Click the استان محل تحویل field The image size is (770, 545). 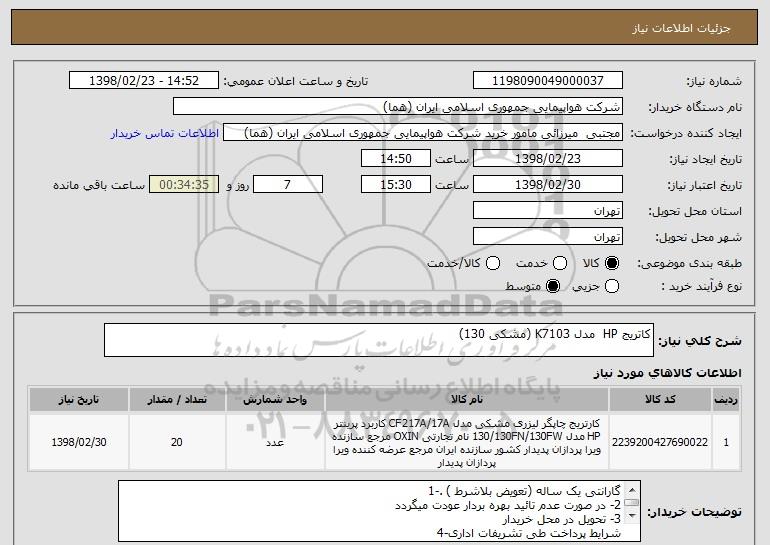548,211
